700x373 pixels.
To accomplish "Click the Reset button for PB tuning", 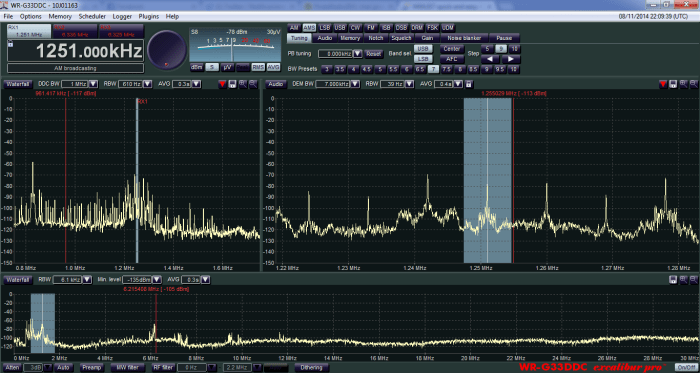I will [x=374, y=54].
